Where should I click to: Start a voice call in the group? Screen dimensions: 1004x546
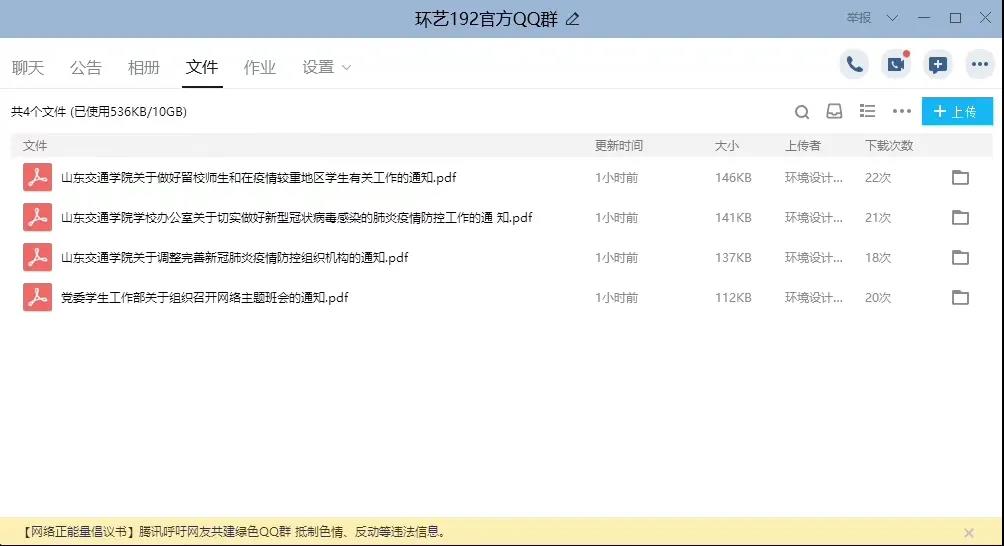[854, 65]
